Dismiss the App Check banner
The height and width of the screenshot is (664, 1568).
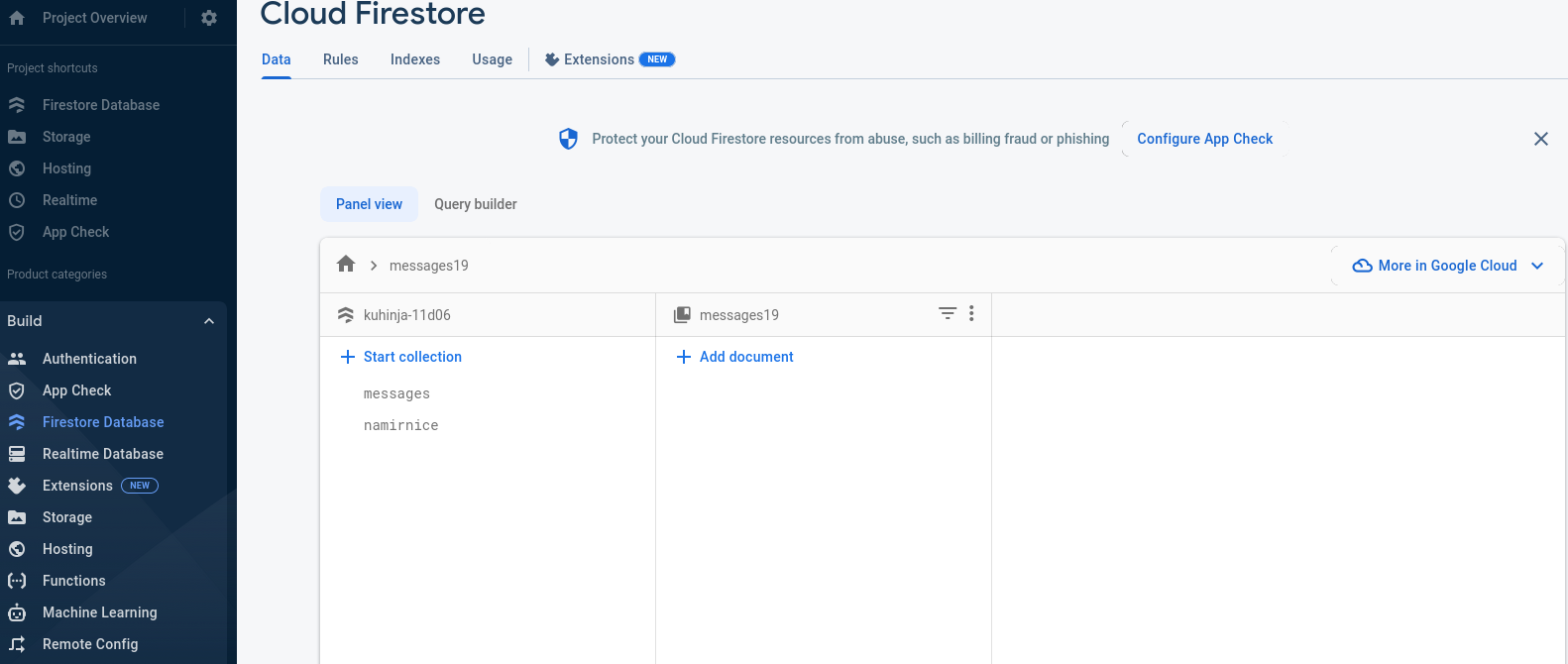pyautogui.click(x=1541, y=139)
